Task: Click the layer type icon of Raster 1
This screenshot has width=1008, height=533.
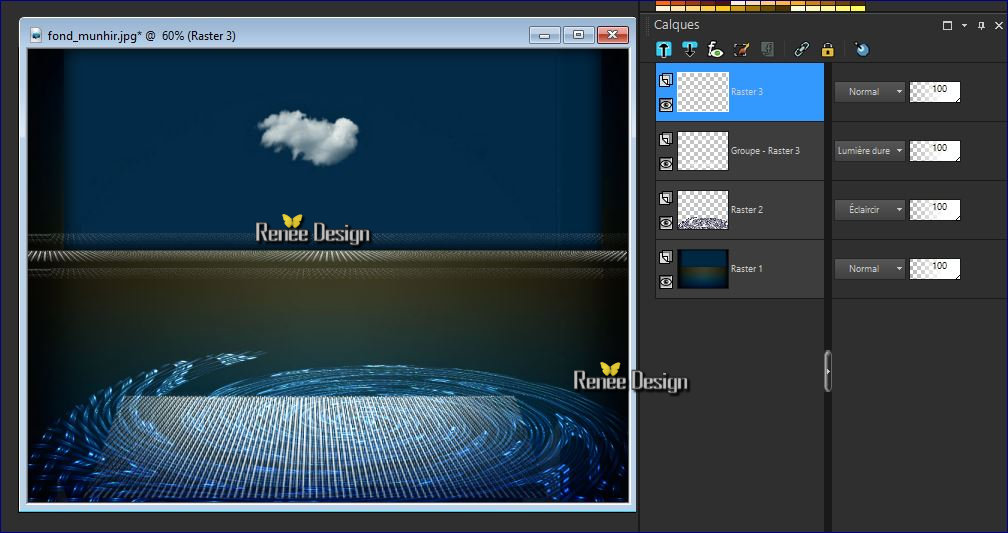Action: 666,257
